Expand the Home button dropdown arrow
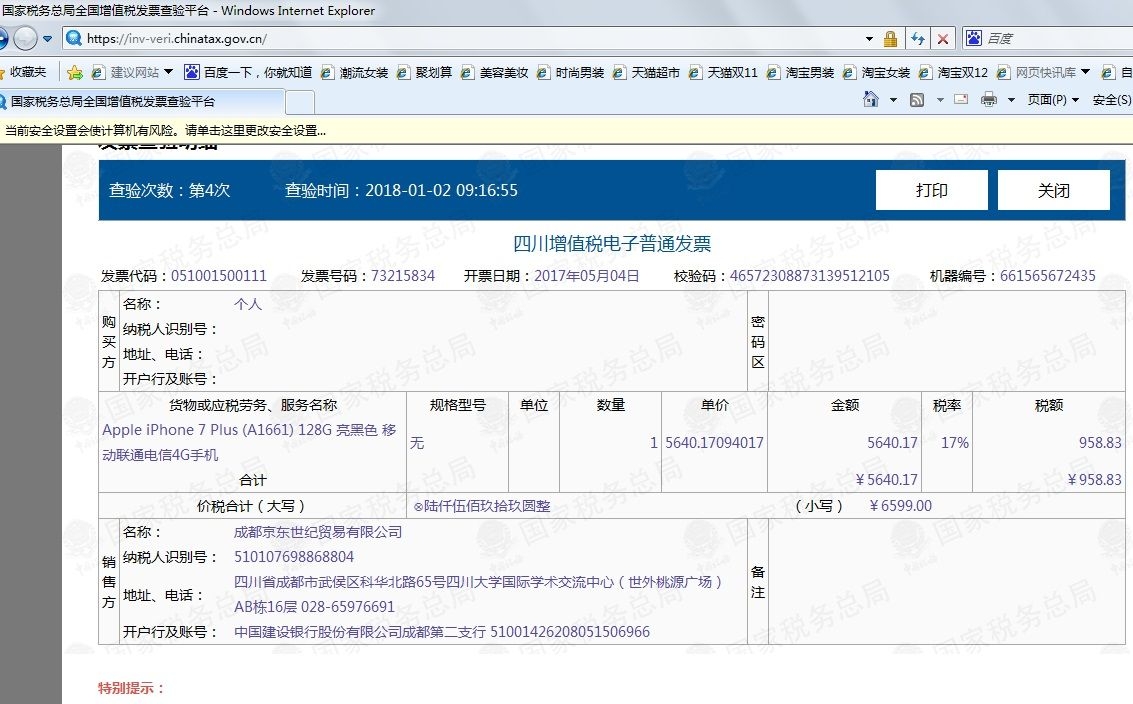 (x=893, y=100)
